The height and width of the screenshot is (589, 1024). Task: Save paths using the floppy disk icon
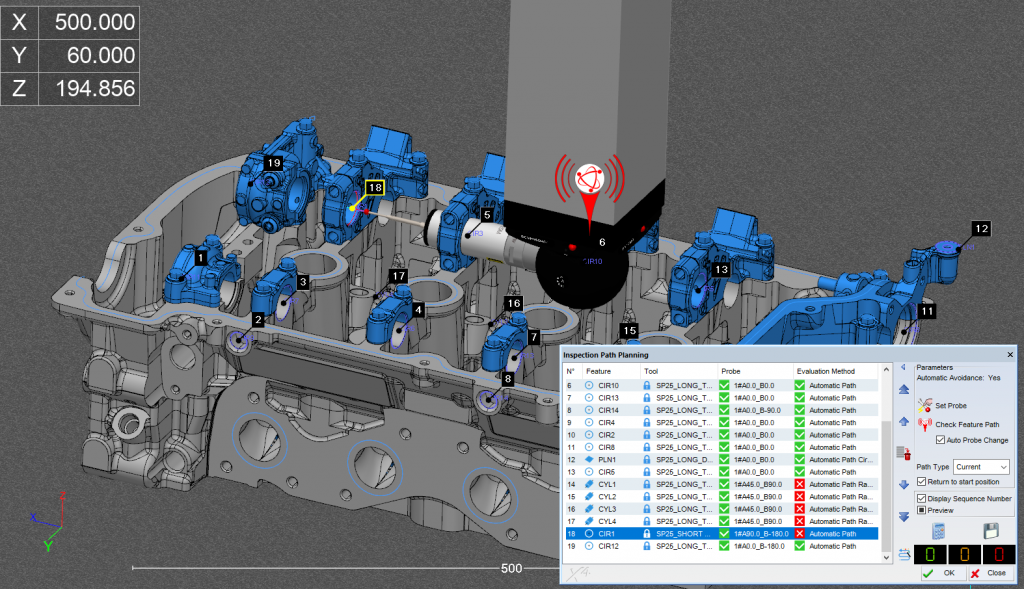(990, 531)
